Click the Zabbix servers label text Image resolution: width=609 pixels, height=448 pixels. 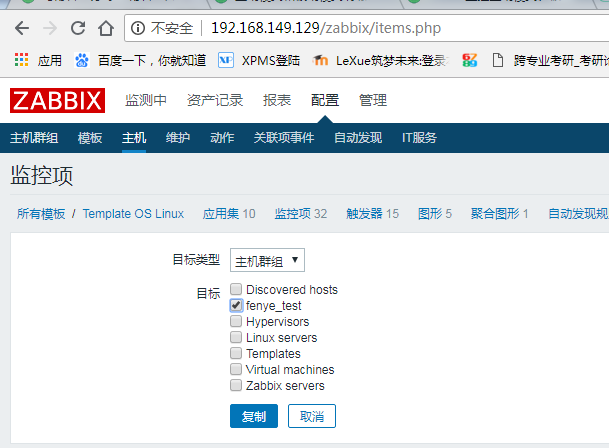[285, 385]
